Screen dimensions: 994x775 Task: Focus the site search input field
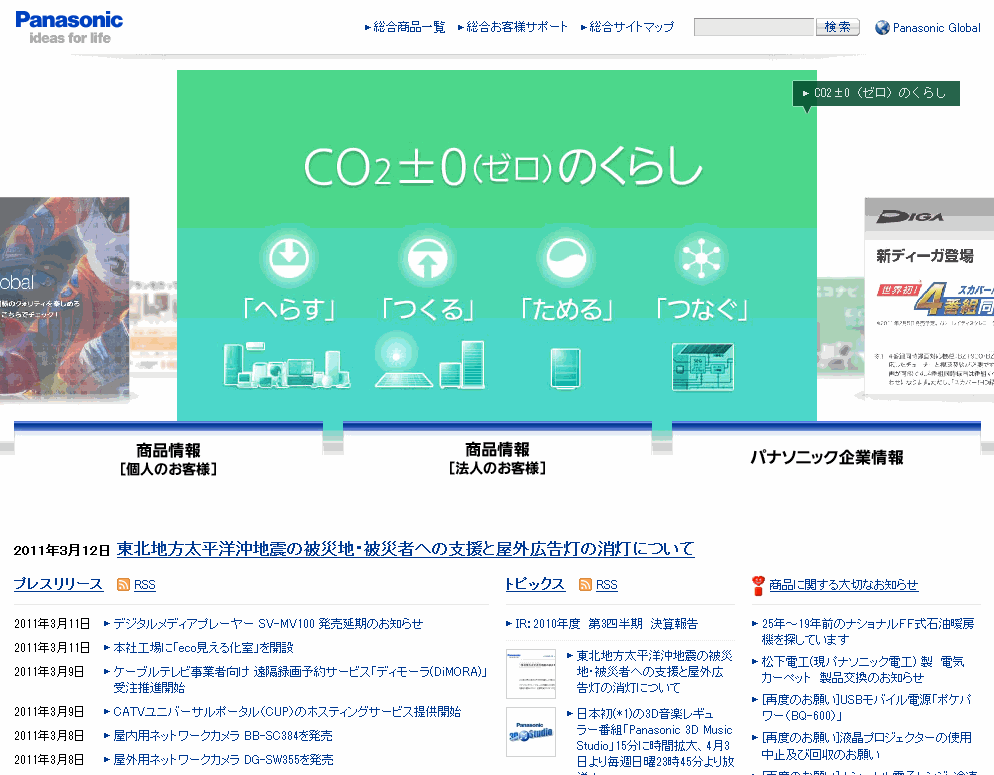click(x=754, y=27)
